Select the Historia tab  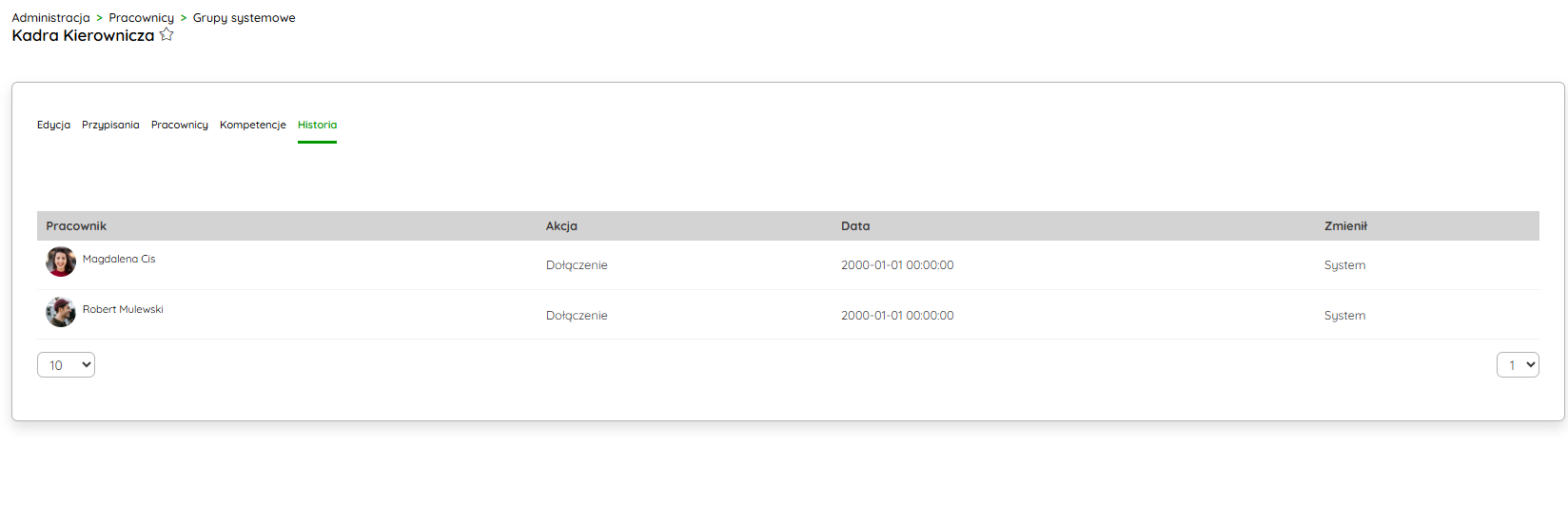coord(317,125)
